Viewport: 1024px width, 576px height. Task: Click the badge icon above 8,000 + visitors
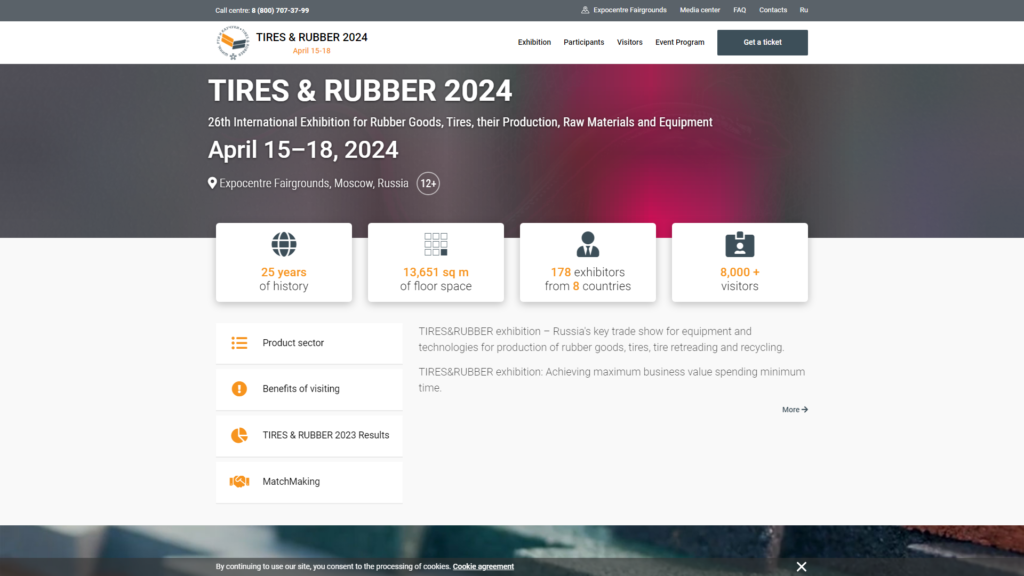[740, 244]
